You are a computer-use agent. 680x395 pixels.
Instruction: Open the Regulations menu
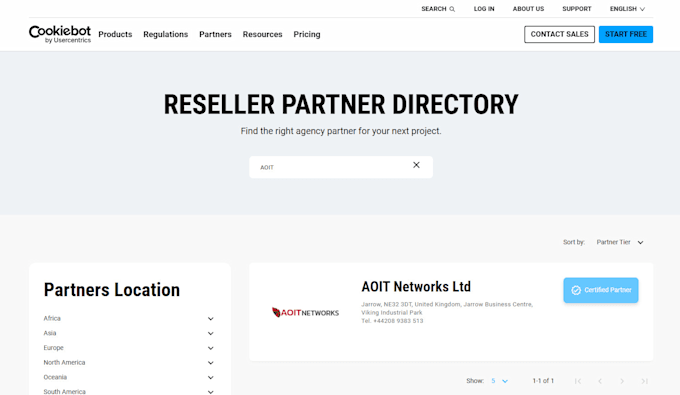(166, 34)
